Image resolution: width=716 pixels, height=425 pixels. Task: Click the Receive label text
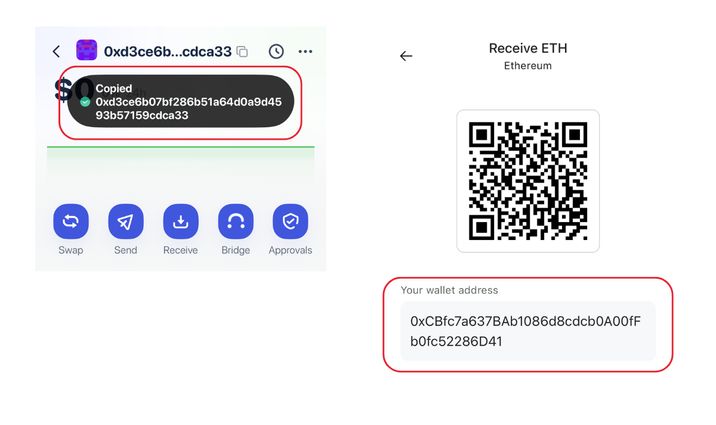click(180, 250)
